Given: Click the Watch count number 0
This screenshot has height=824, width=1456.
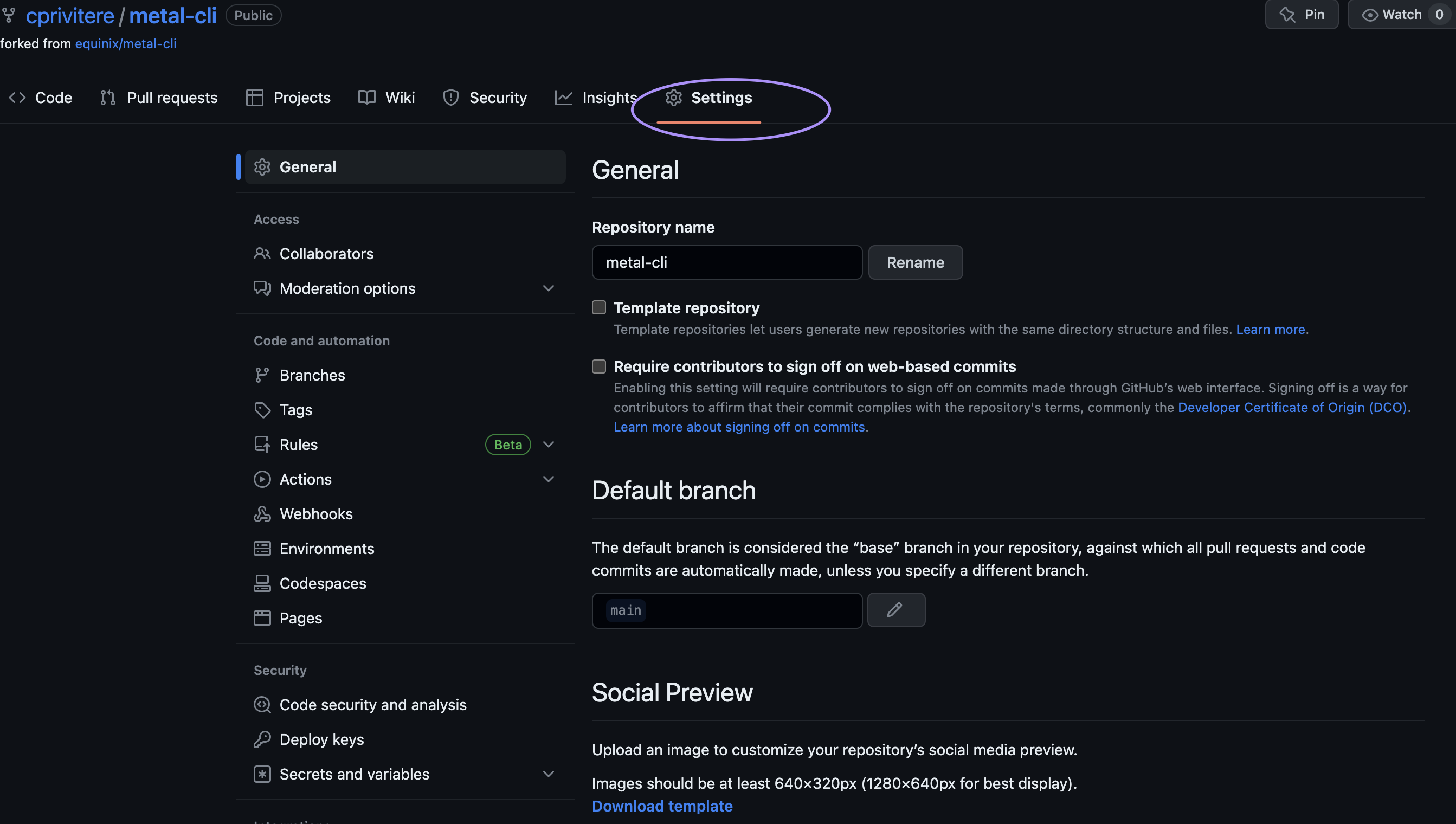Looking at the screenshot, I should point(1439,15).
